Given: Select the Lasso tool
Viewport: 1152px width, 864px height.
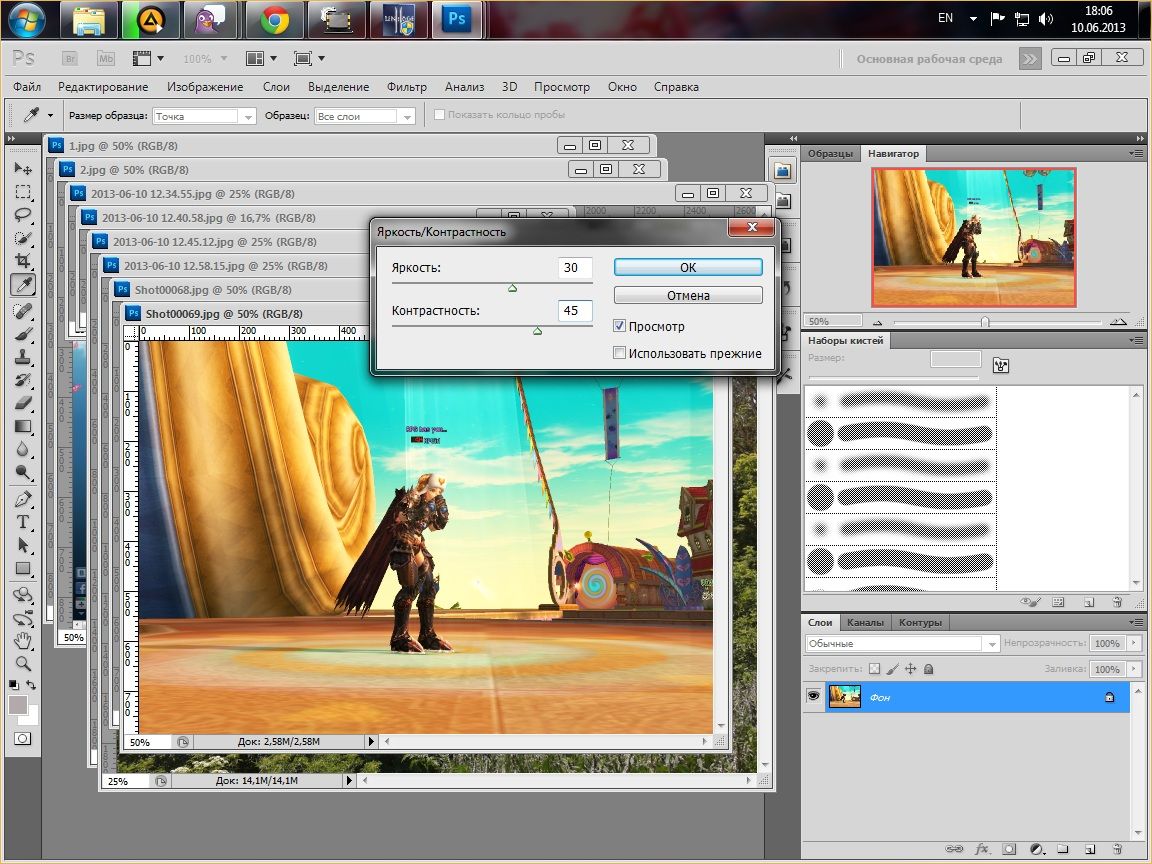Looking at the screenshot, I should point(23,215).
